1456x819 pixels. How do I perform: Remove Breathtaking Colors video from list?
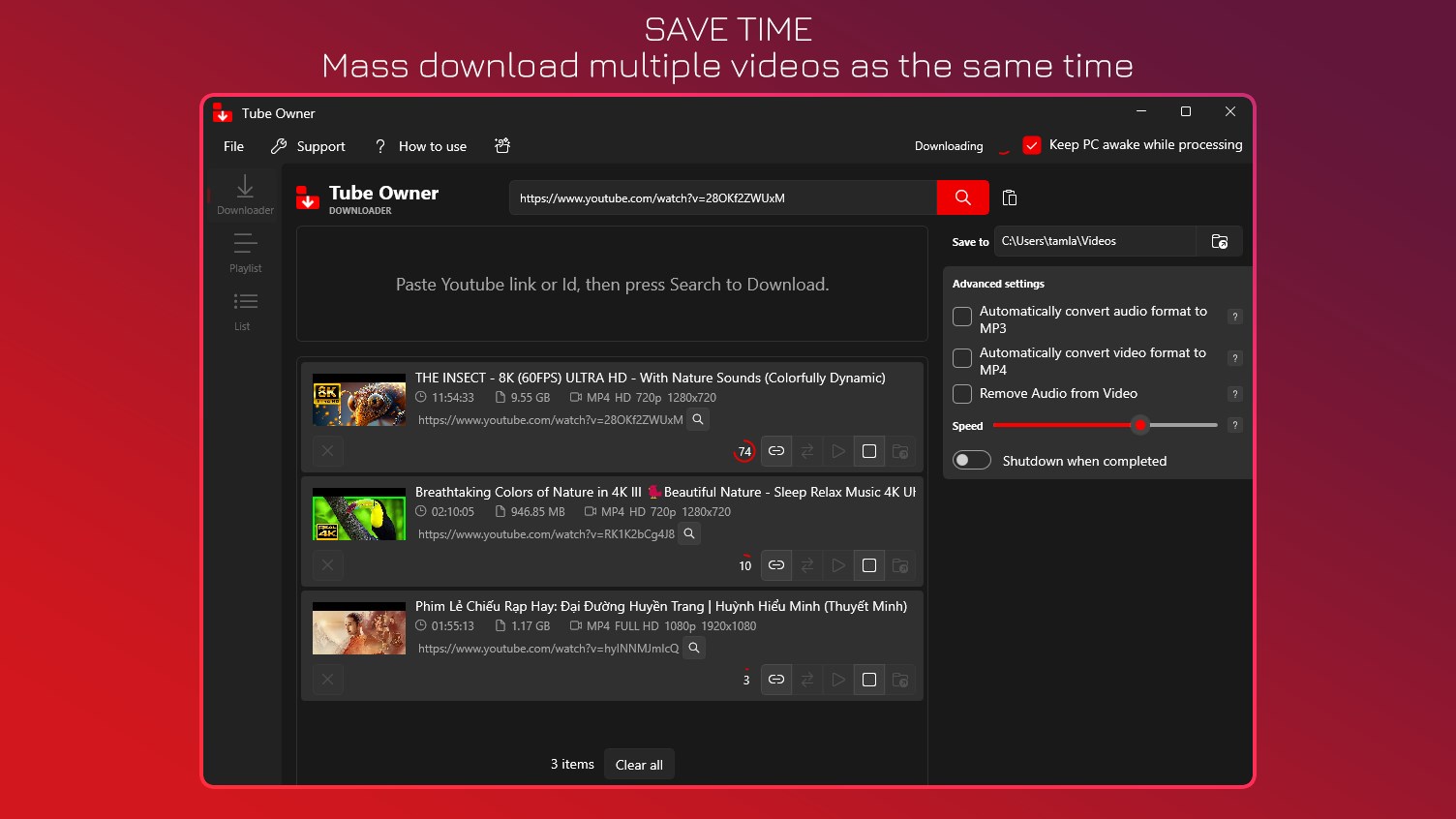click(x=327, y=565)
